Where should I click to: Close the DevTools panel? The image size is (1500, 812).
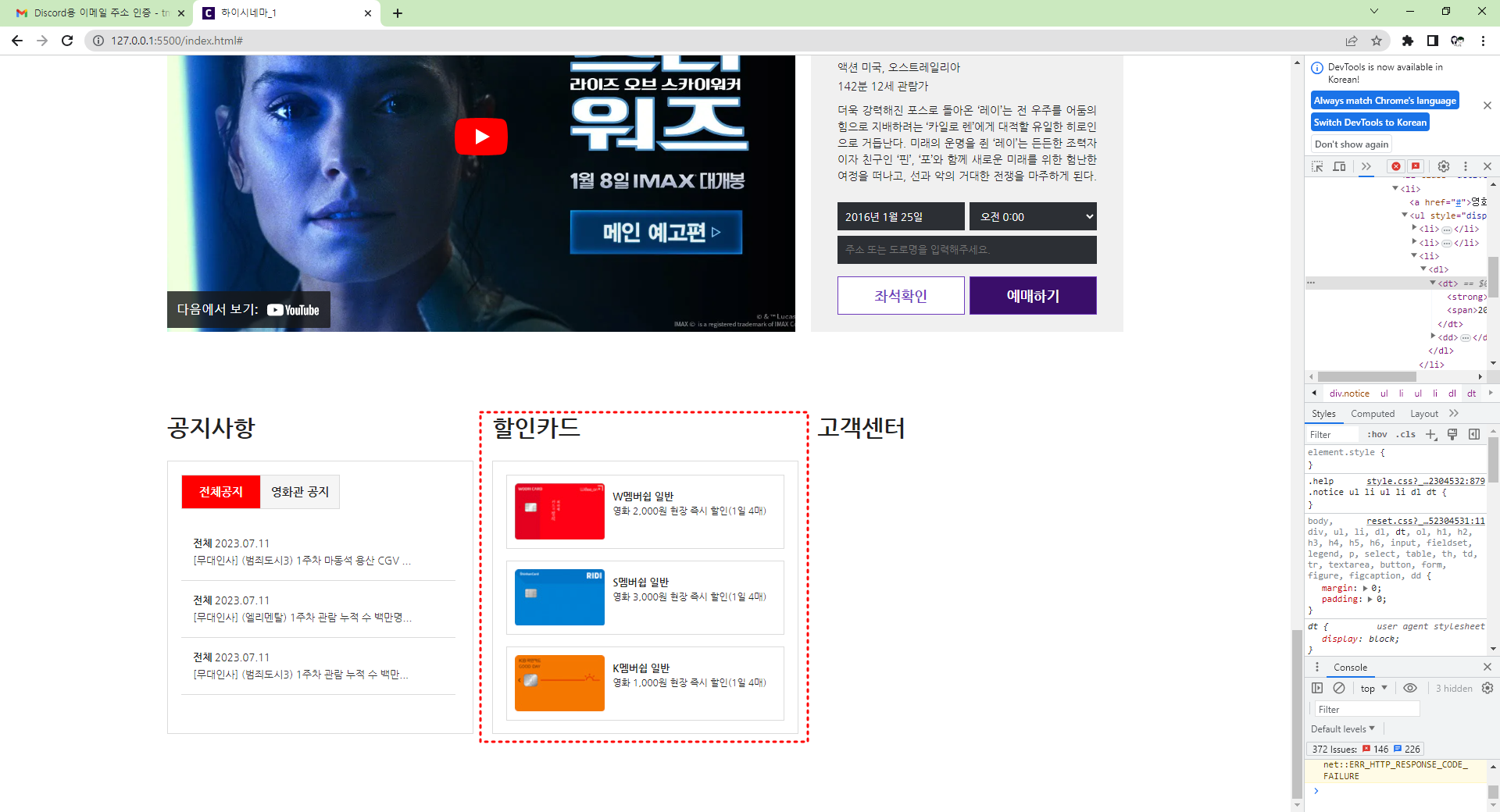point(1487,166)
